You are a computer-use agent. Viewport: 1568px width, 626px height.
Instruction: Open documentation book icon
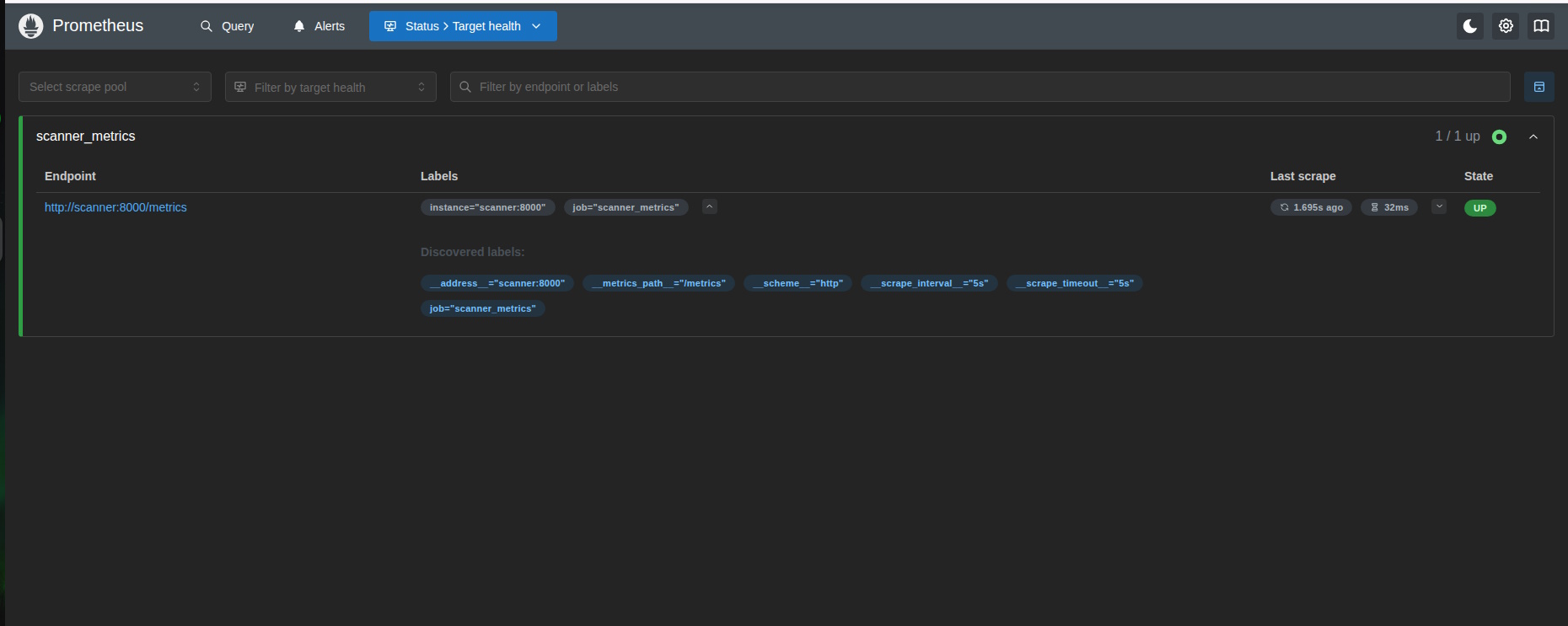click(x=1541, y=26)
